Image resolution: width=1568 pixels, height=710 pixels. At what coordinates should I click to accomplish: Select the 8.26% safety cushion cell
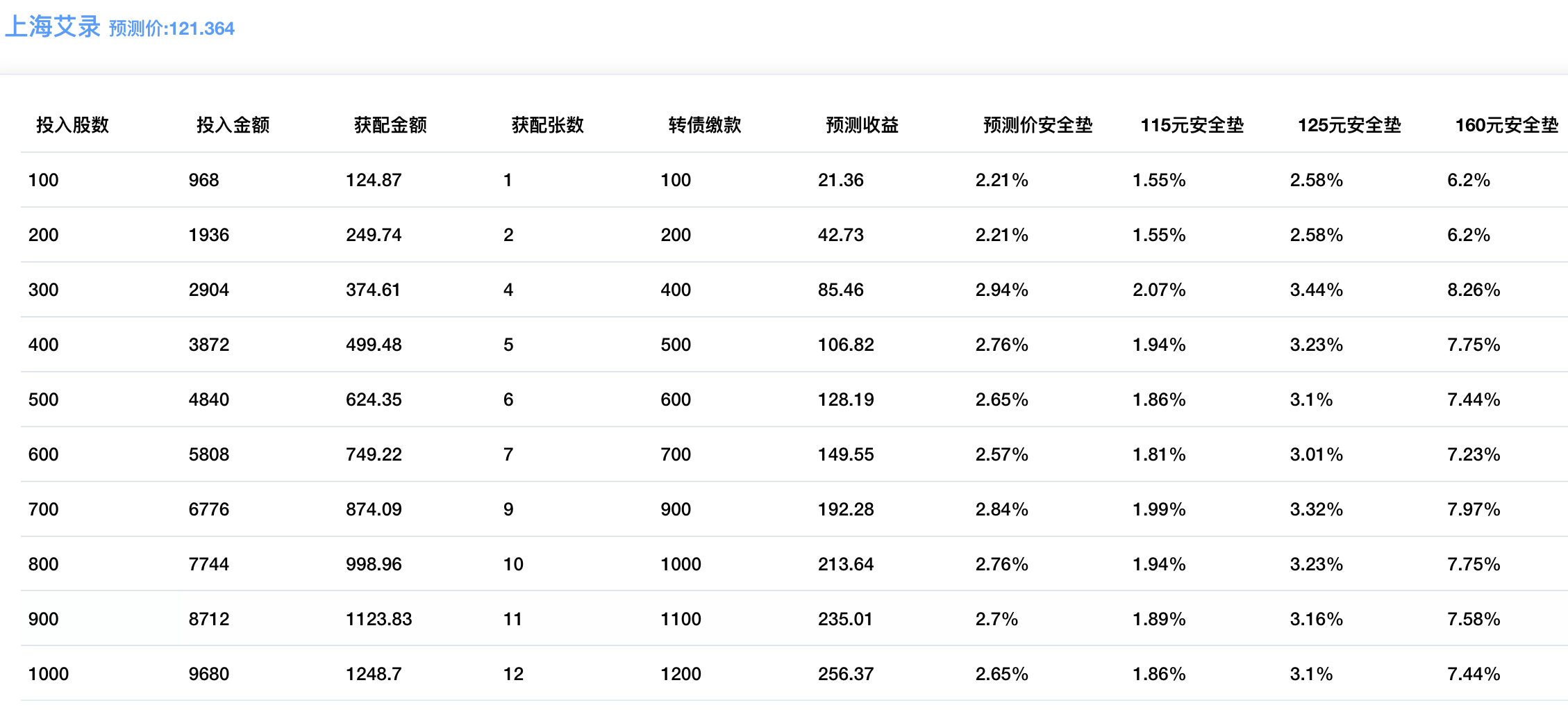[1474, 290]
